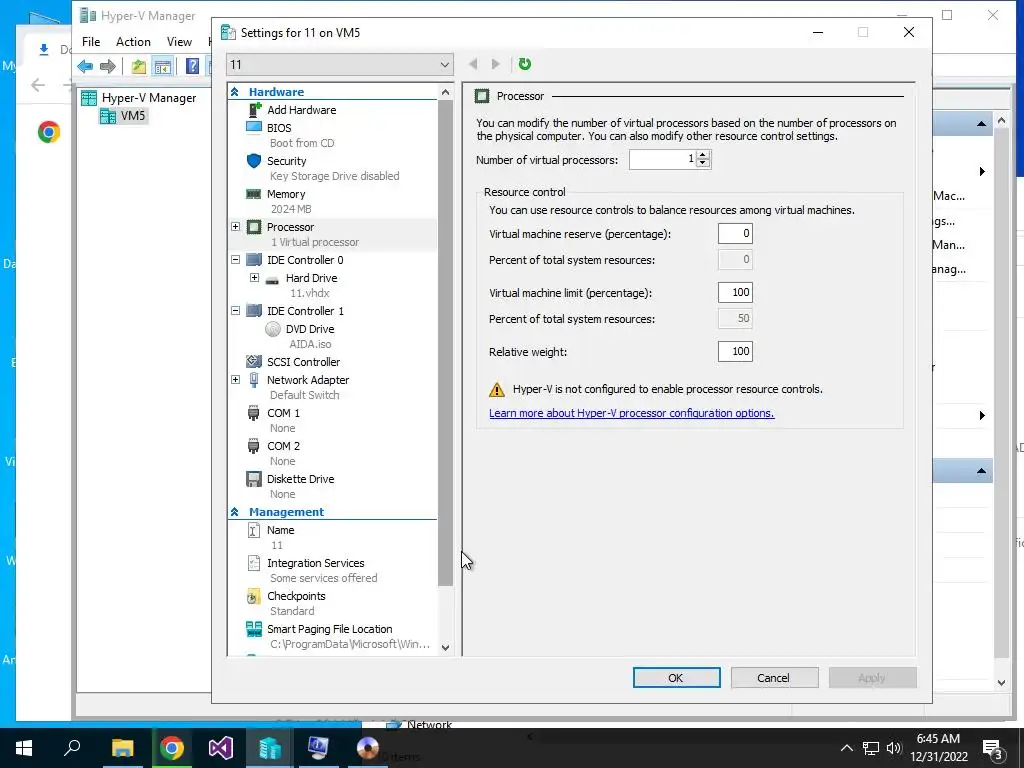Click the Virtual machine reserve field

coord(735,234)
